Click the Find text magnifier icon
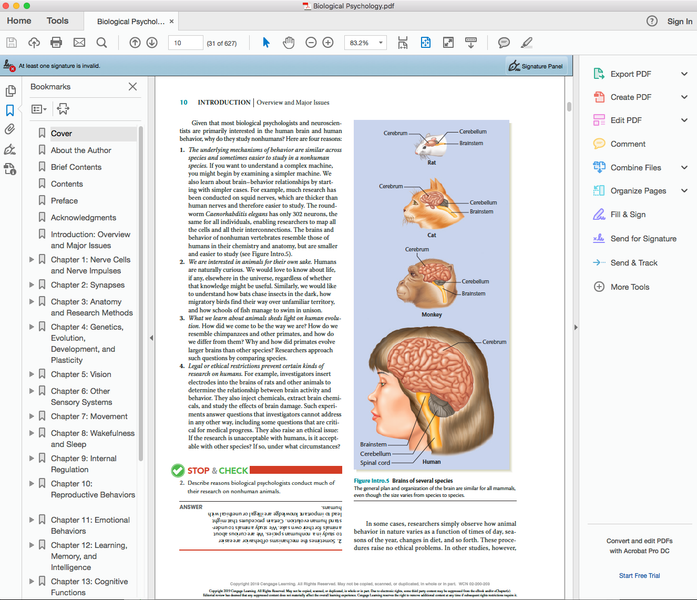Viewport: 697px width, 600px height. pos(102,43)
